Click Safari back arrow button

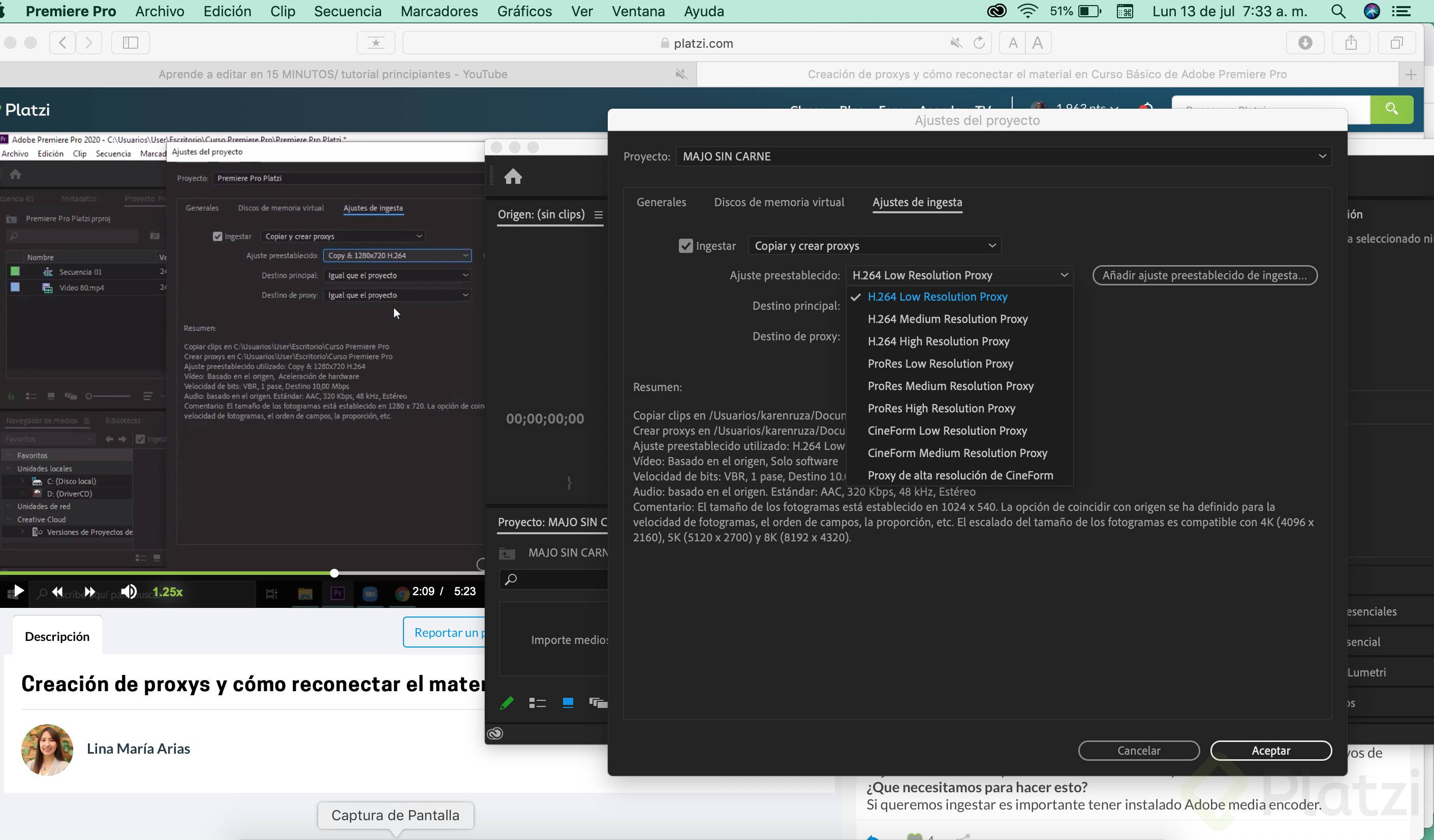(x=63, y=43)
